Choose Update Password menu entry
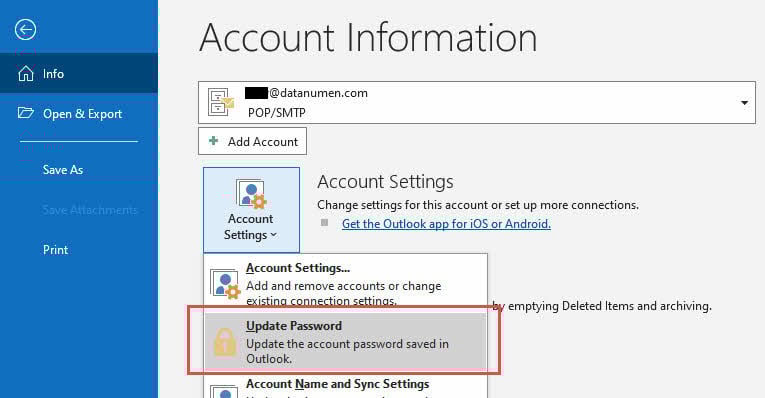This screenshot has width=765, height=398. tap(345, 341)
